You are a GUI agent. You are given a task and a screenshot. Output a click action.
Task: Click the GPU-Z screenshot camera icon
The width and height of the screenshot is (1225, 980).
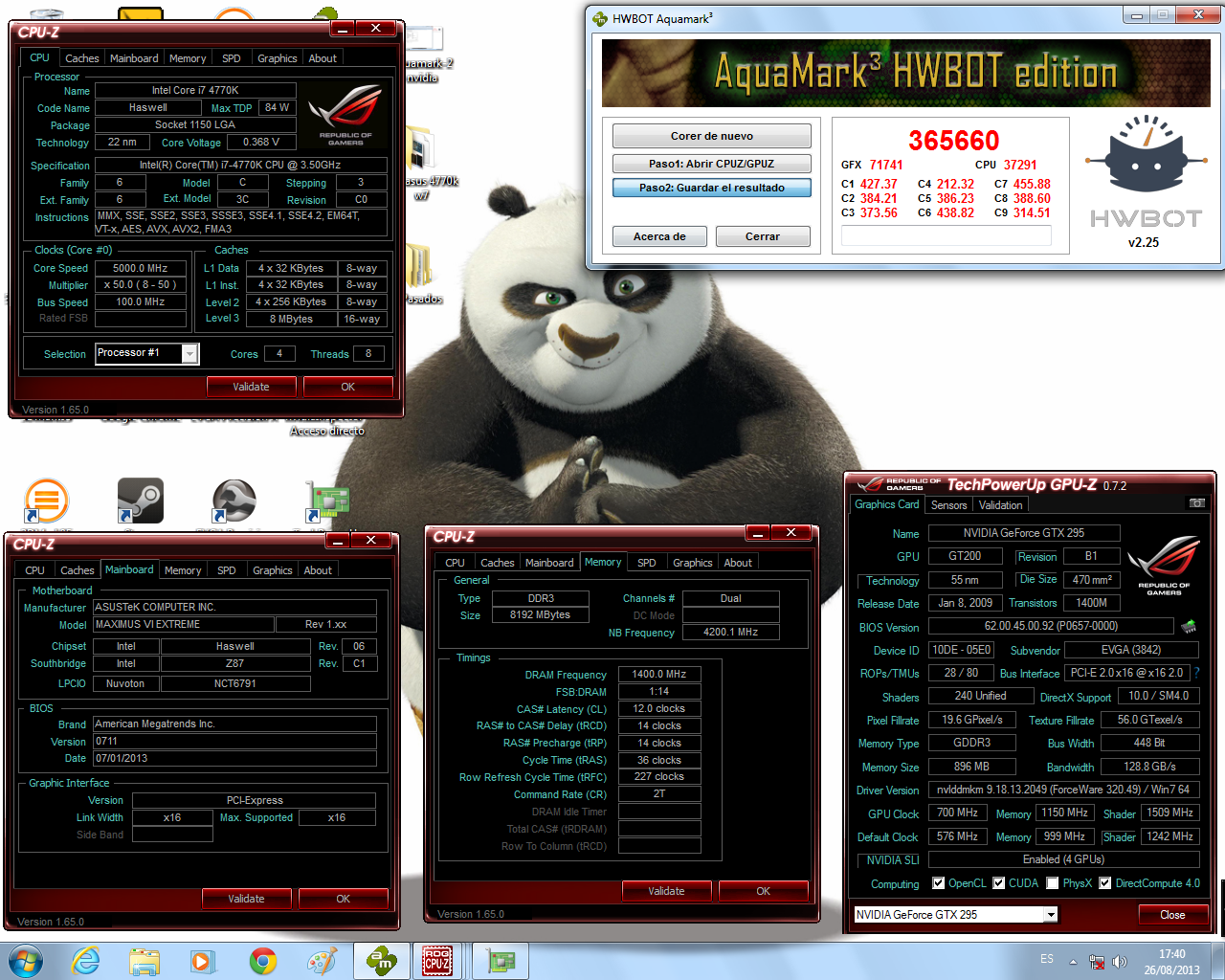[x=1196, y=503]
